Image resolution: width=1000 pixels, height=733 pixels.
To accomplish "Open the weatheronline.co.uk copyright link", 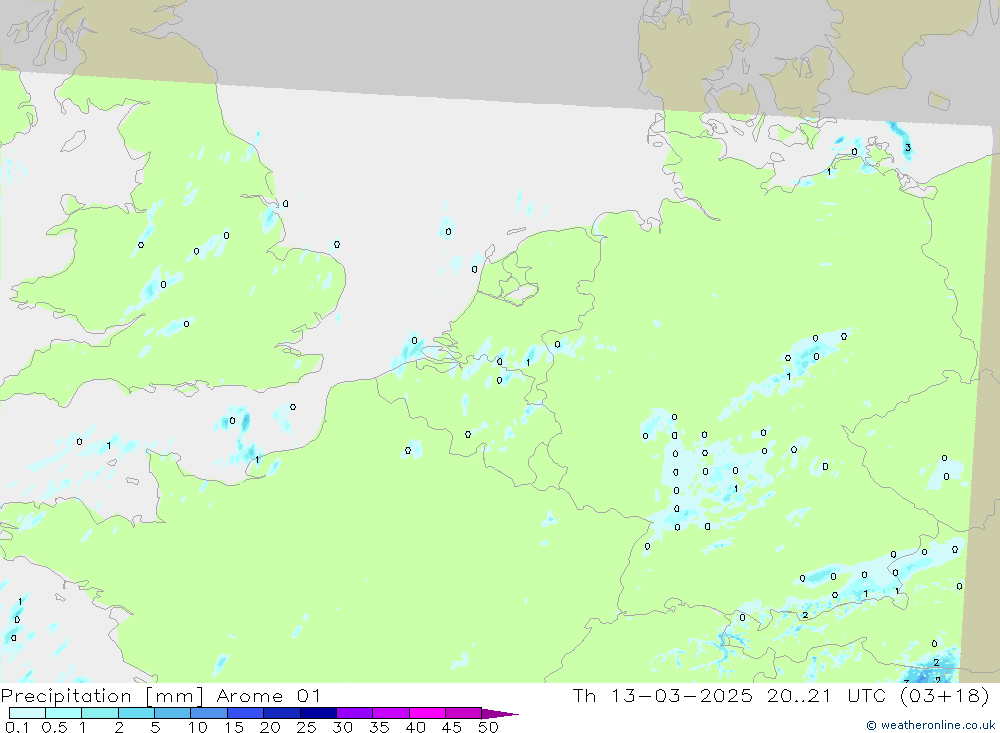I will pyautogui.click(x=931, y=725).
